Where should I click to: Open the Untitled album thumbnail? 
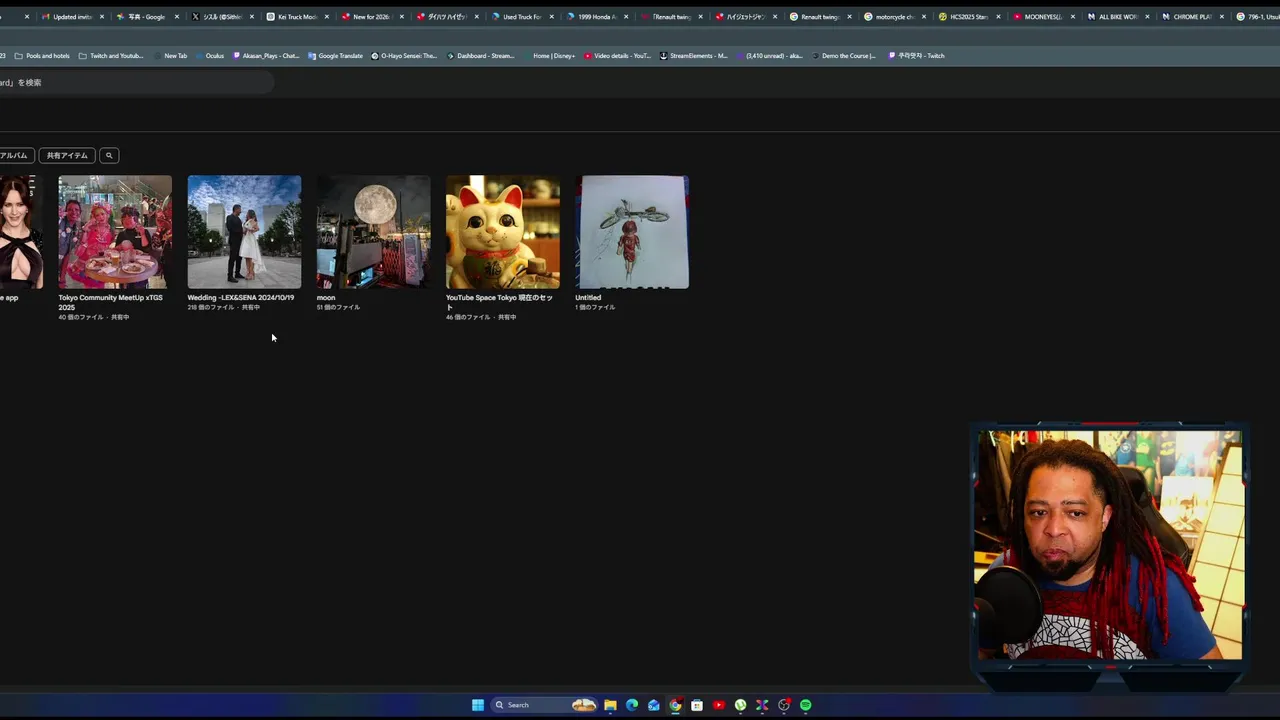[x=632, y=232]
